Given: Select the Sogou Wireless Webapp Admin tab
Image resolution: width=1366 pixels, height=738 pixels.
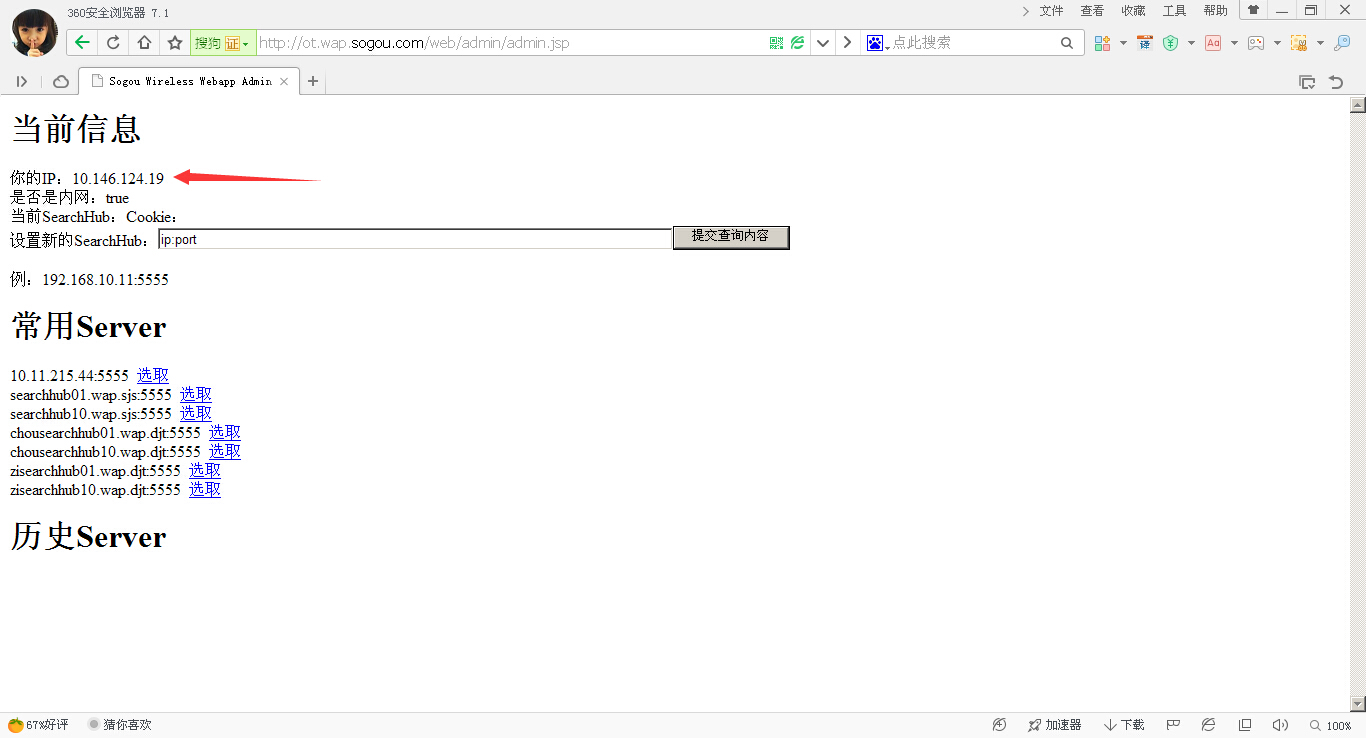Looking at the screenshot, I should 188,82.
